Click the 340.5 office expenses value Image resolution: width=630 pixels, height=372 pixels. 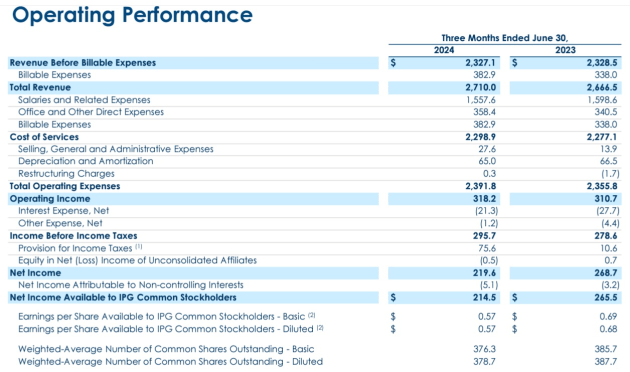[x=606, y=112]
